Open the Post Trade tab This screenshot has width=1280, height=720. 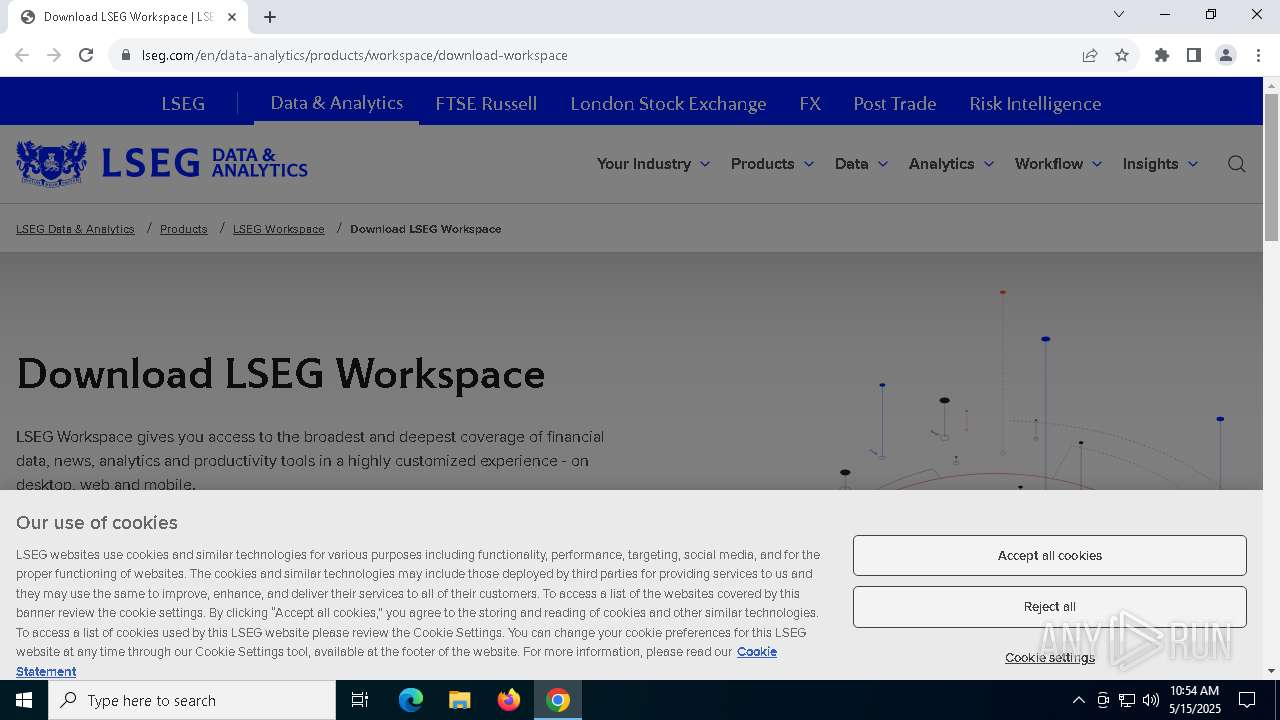click(895, 104)
